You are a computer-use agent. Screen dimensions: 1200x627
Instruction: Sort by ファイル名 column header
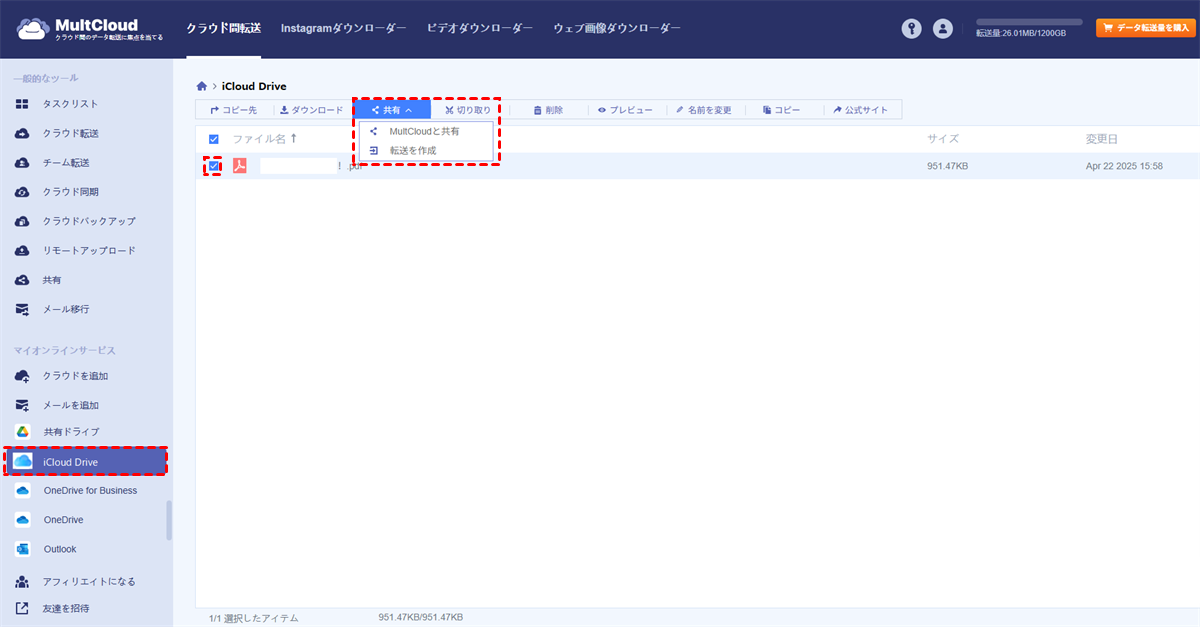tap(265, 139)
